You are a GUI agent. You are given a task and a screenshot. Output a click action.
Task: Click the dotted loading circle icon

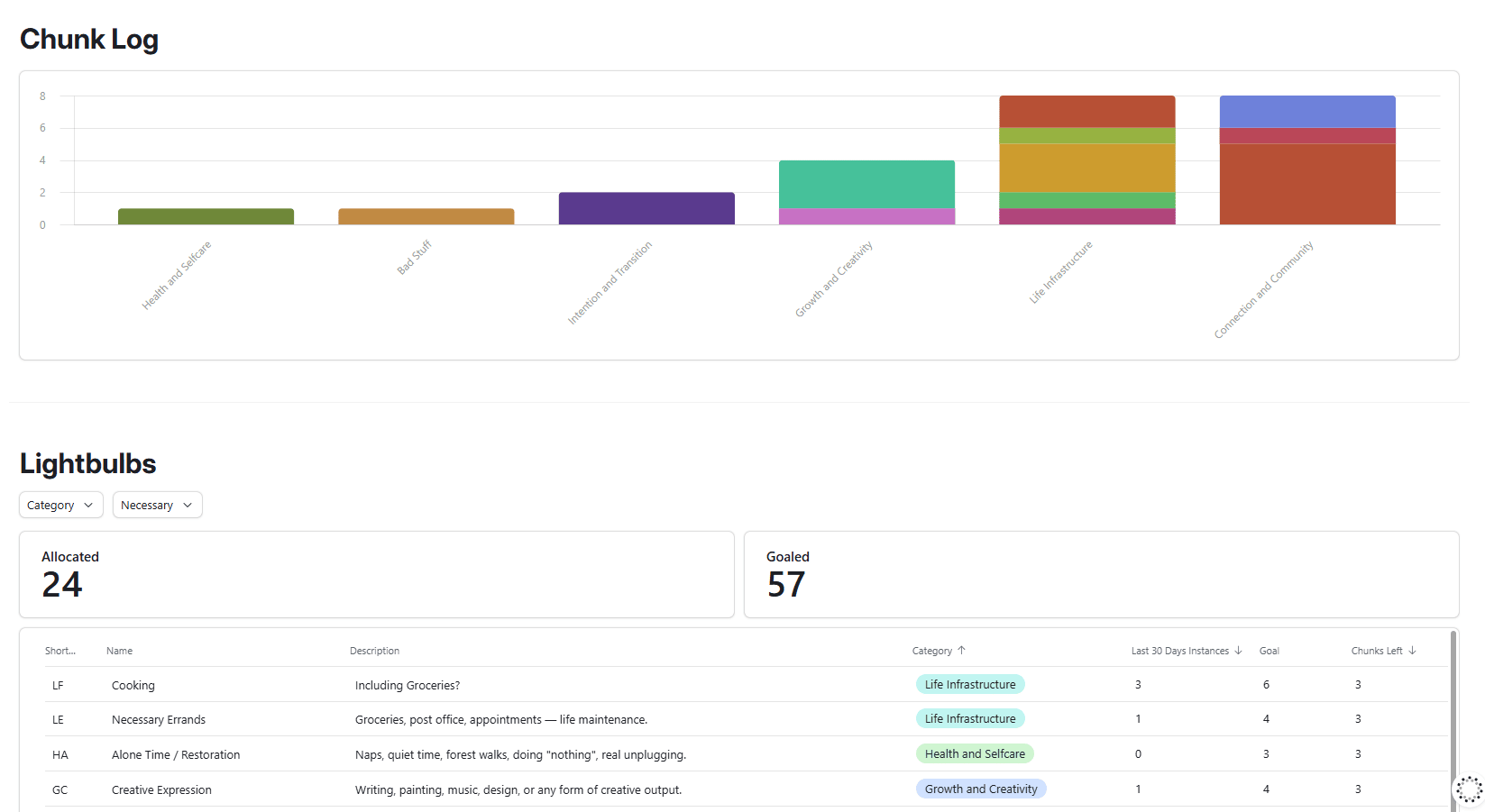pyautogui.click(x=1469, y=789)
